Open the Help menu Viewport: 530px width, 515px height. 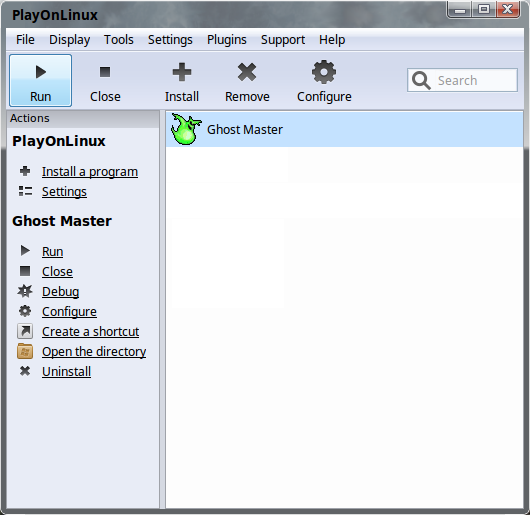[x=332, y=40]
